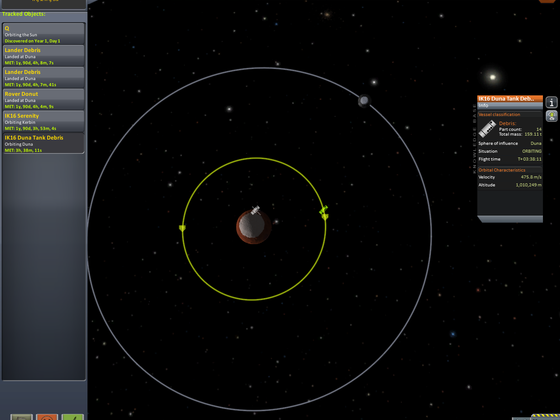
Task: Click the 'IK16 Duna Tank Deb..' panel title
Action: click(x=510, y=99)
